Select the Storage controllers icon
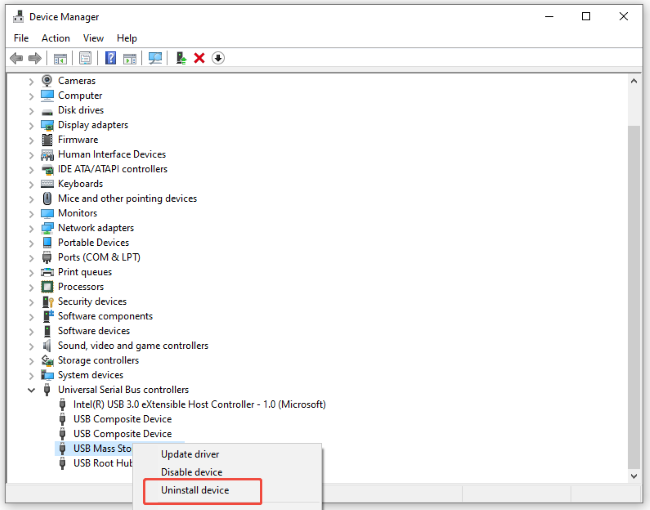650x510 pixels. tap(47, 360)
